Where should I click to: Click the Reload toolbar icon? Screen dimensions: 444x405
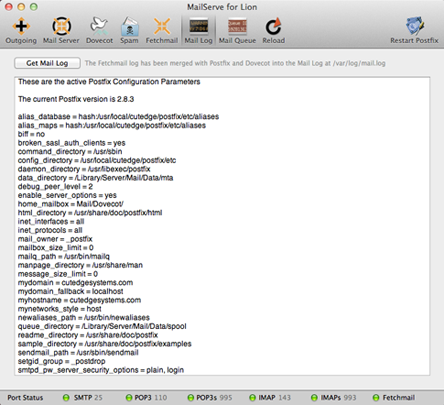273,30
